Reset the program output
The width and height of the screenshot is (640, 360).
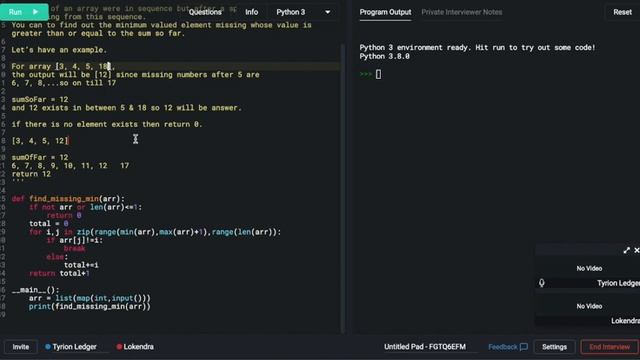pos(622,12)
